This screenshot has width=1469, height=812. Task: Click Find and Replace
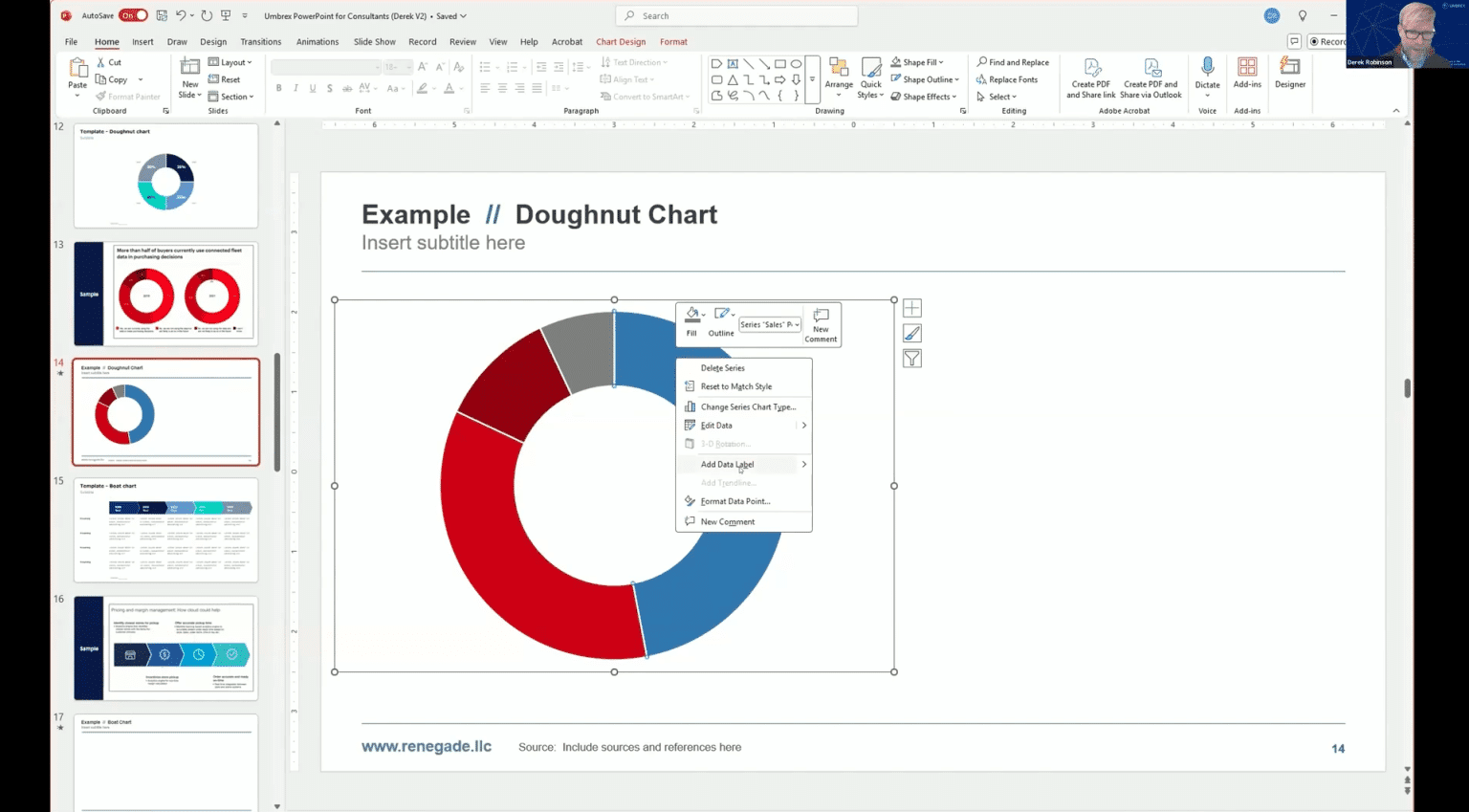1013,61
